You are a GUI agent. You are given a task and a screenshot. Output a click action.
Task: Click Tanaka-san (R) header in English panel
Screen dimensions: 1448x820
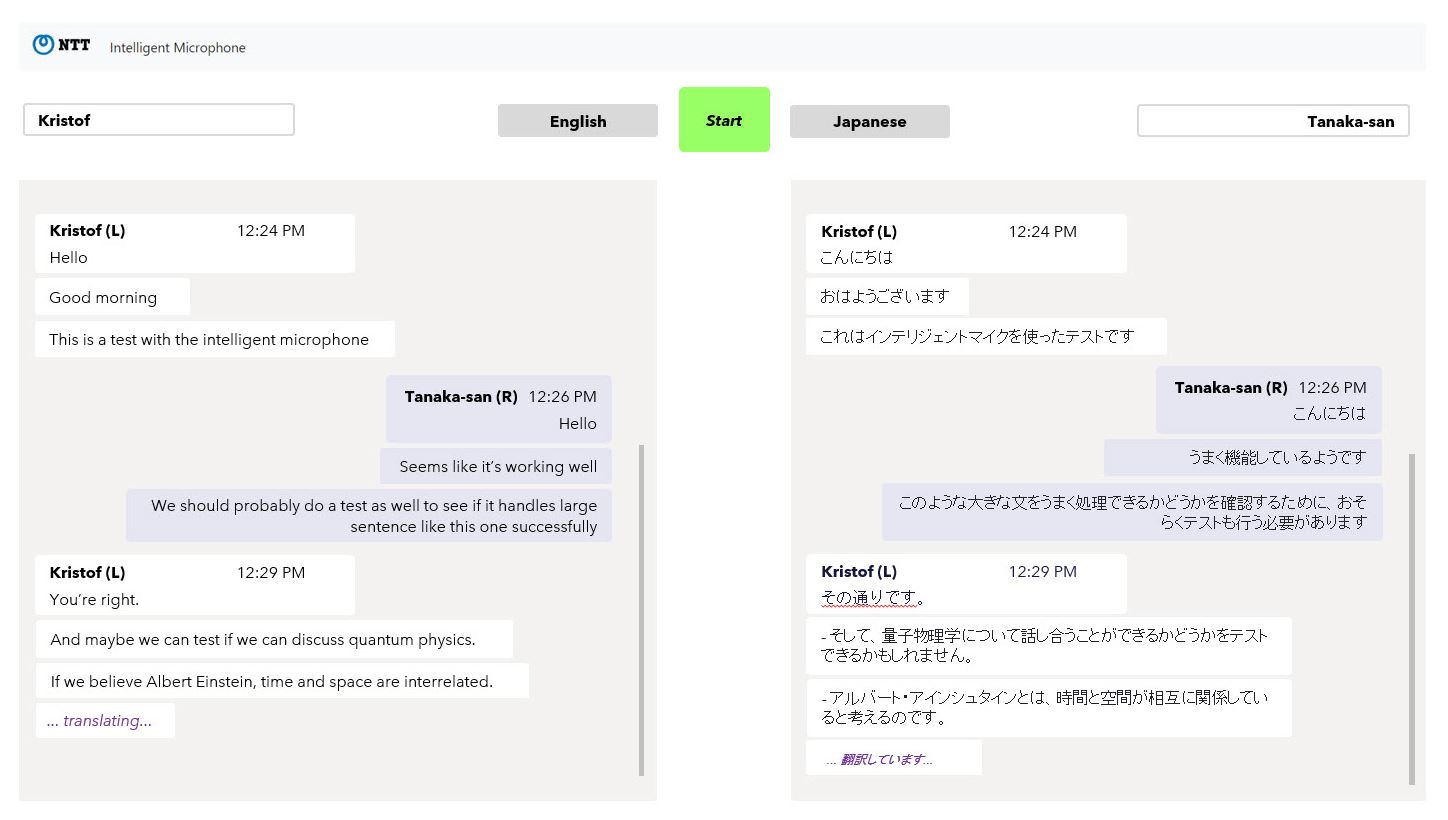[x=461, y=396]
